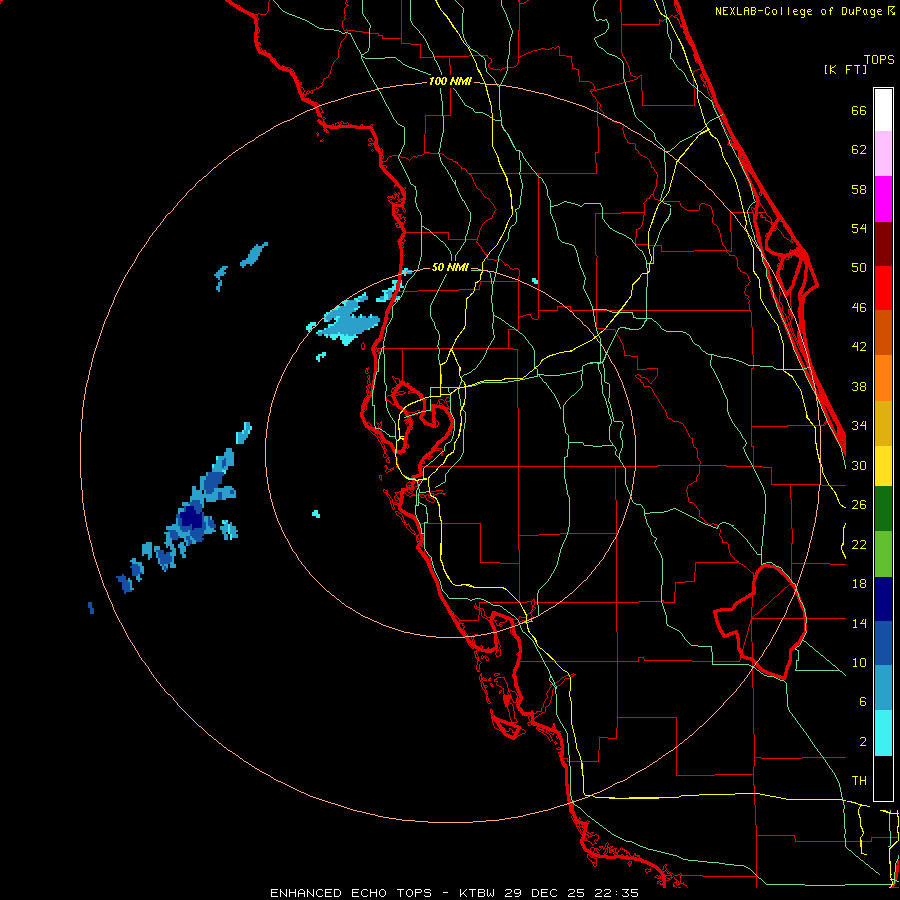Select the dark green legend swatch
The image size is (900, 900).
click(x=883, y=509)
